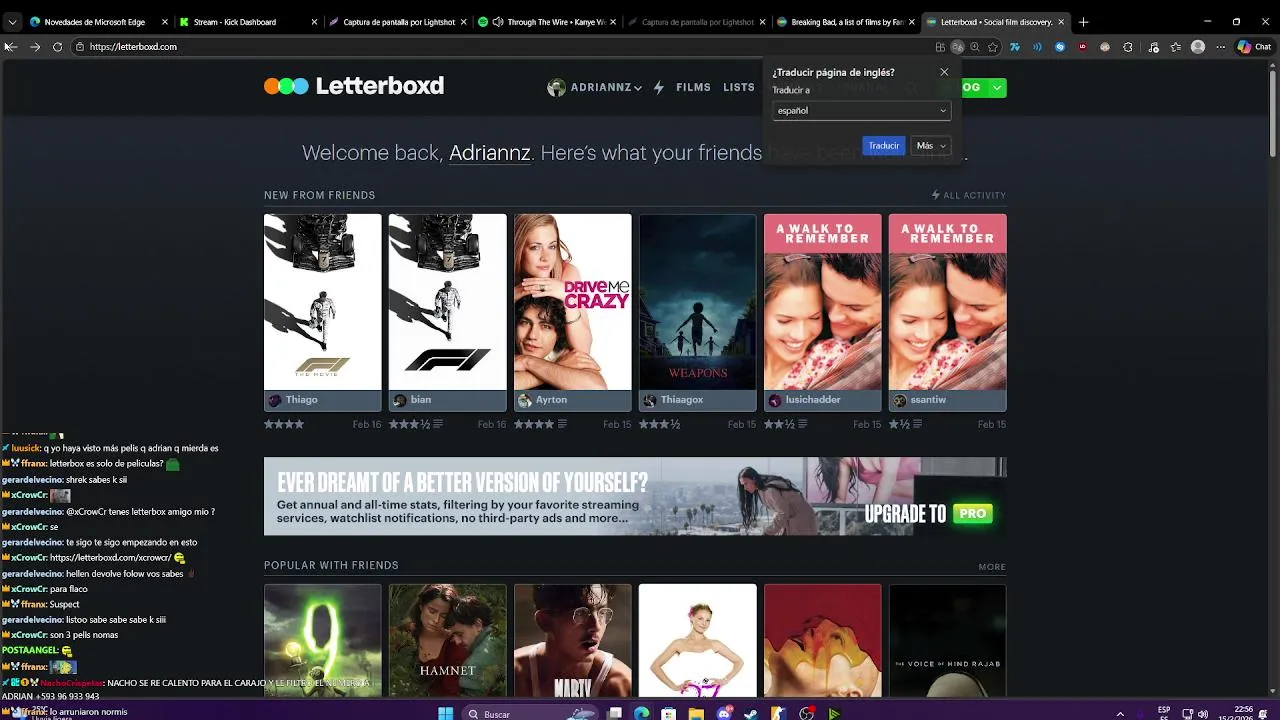Close the translate page popup
This screenshot has height=720, width=1280.
pos(944,72)
